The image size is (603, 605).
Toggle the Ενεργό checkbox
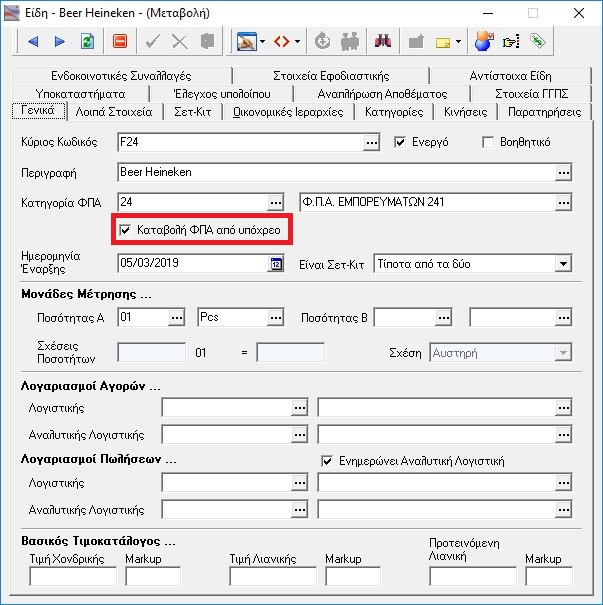[x=400, y=142]
